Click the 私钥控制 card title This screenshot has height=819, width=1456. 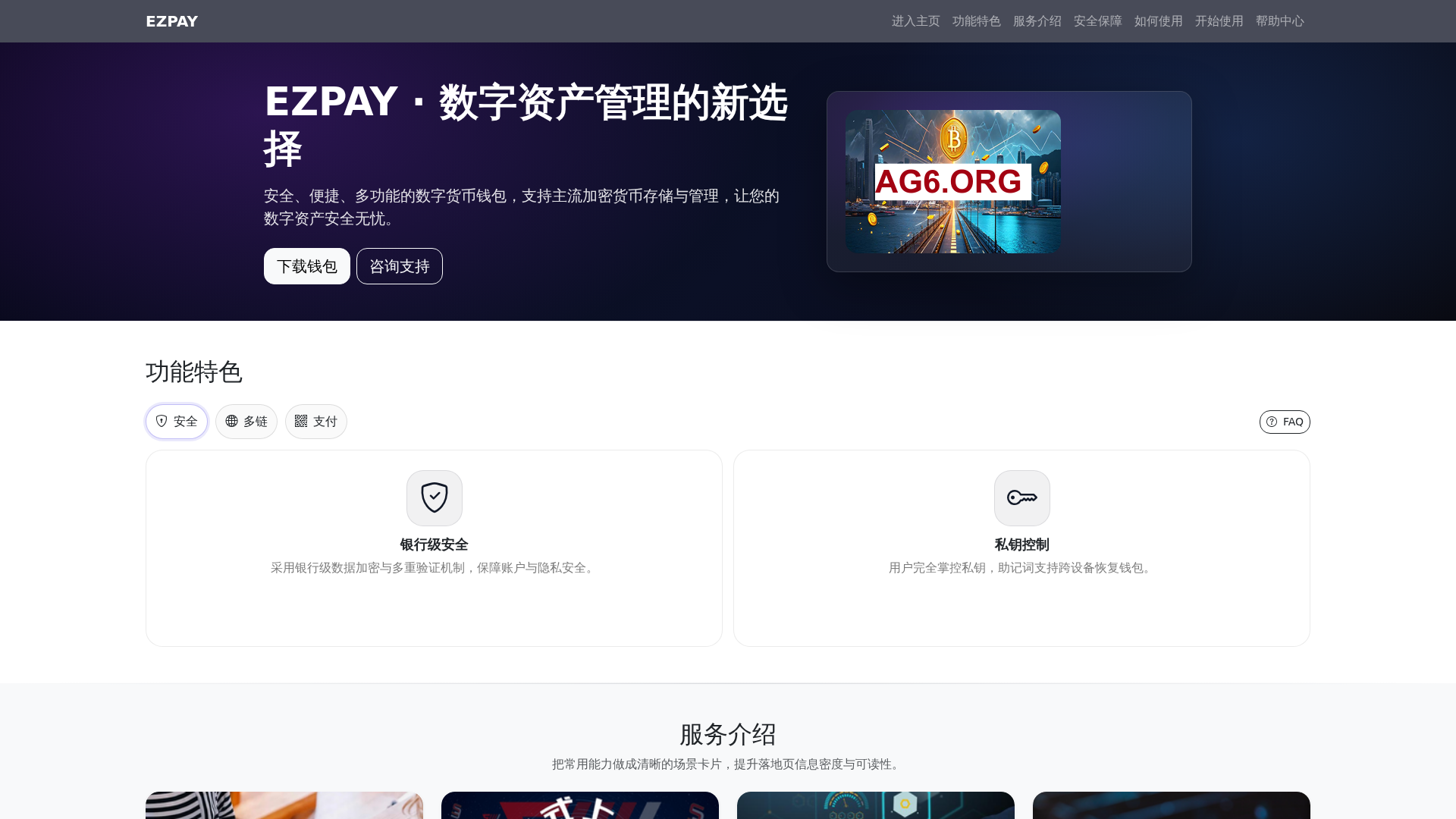click(1022, 544)
